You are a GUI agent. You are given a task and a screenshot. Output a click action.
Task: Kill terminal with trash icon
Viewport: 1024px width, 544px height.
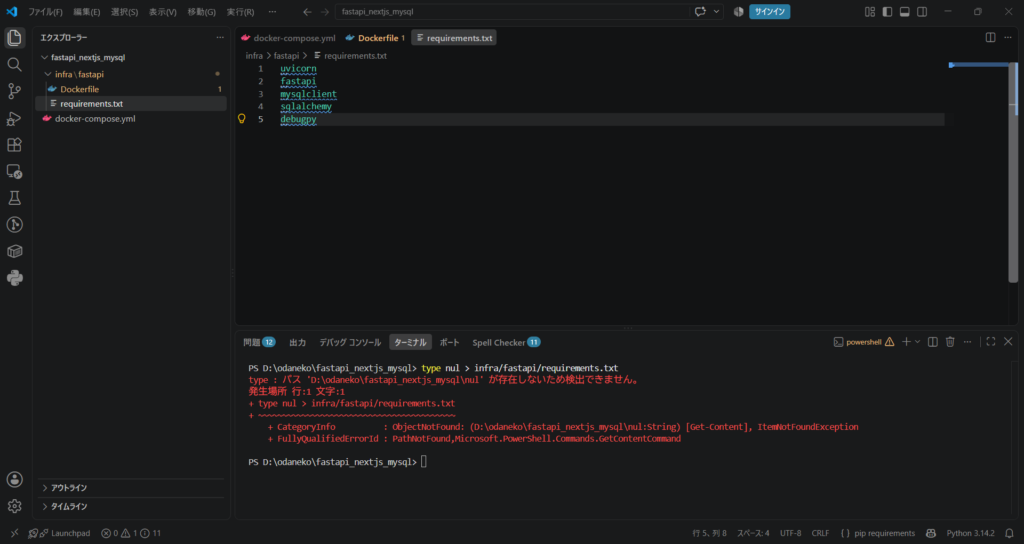click(x=950, y=342)
